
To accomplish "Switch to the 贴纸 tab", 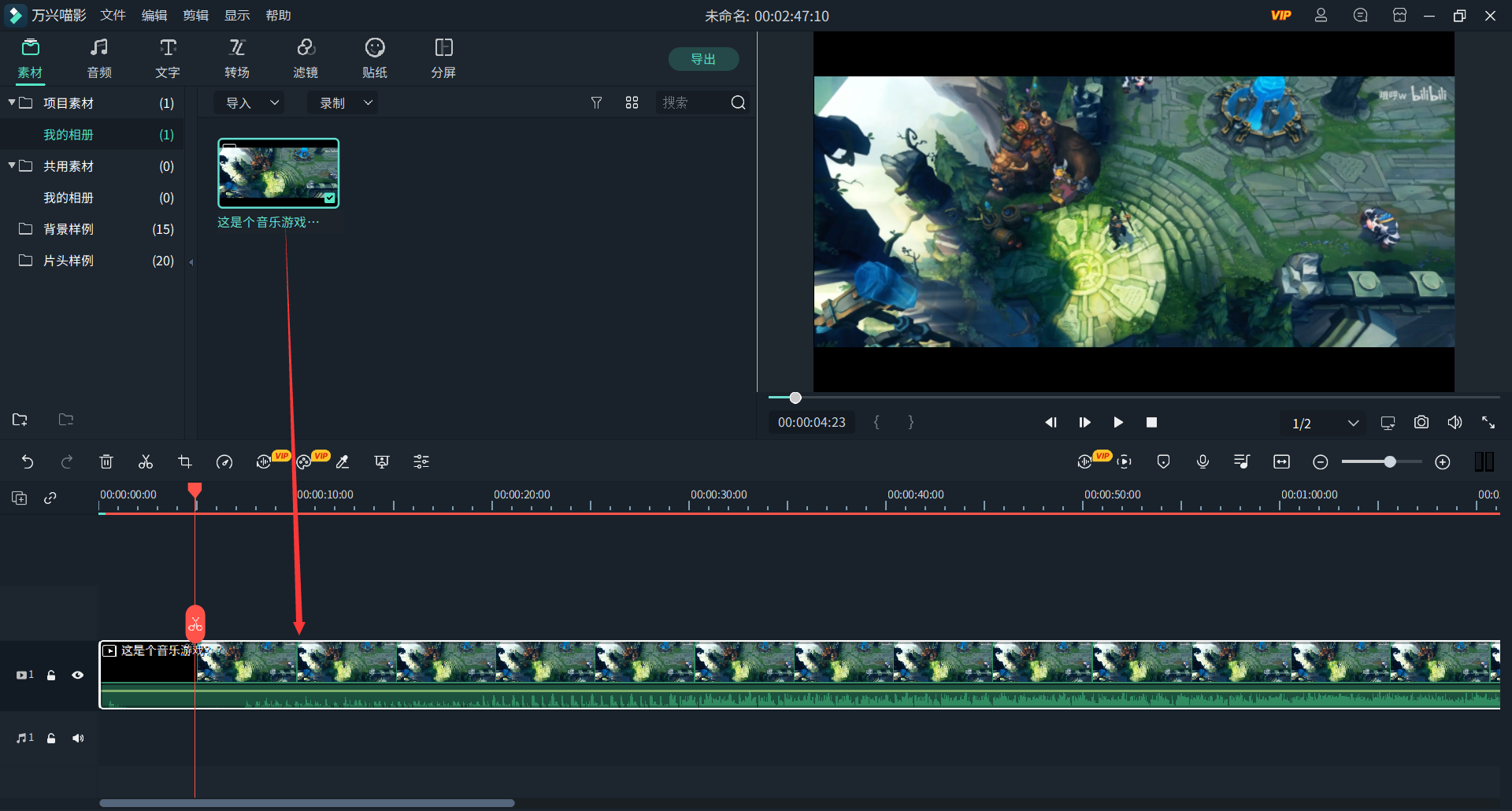I will coord(375,59).
